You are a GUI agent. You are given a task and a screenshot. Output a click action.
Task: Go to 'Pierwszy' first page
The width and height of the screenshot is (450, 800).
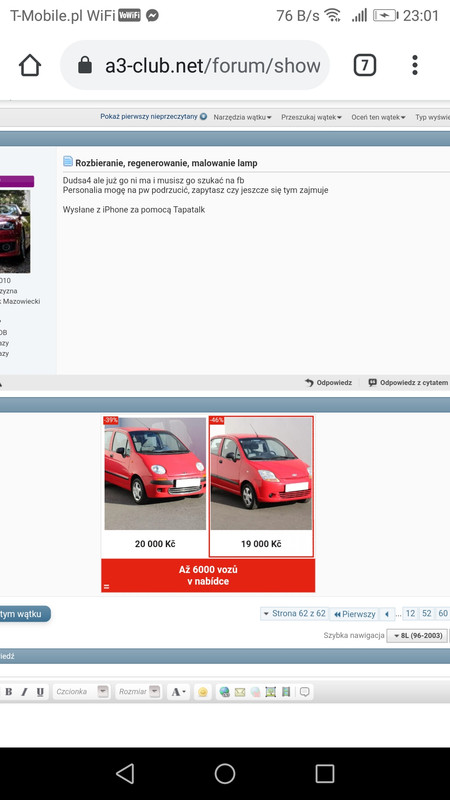(x=355, y=614)
